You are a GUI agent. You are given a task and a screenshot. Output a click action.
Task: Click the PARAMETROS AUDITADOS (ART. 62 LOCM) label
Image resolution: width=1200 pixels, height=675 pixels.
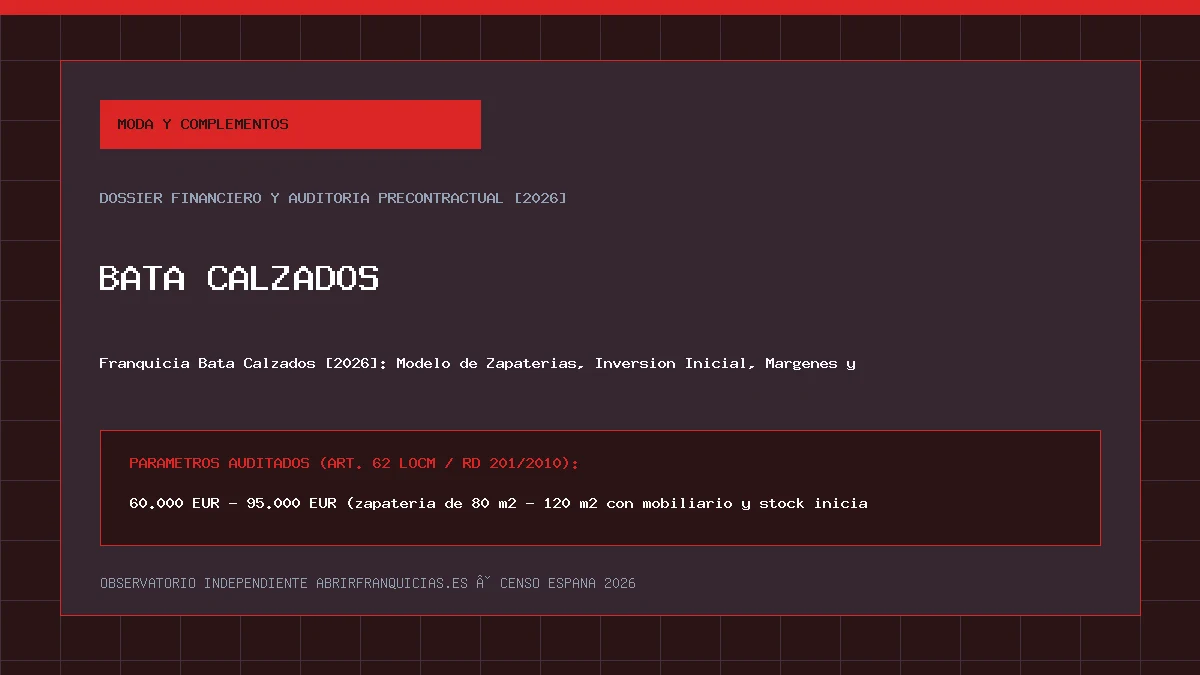point(354,463)
